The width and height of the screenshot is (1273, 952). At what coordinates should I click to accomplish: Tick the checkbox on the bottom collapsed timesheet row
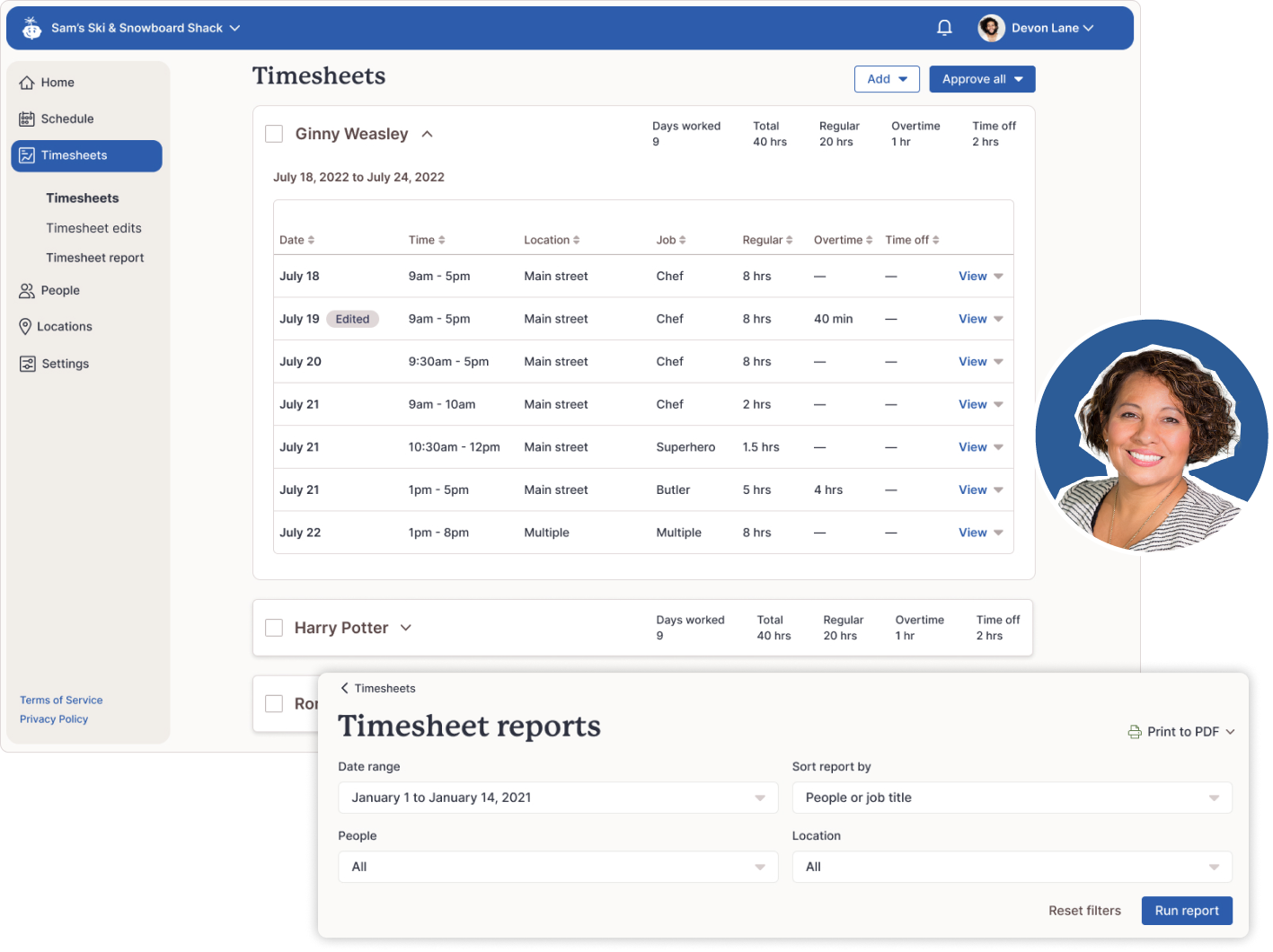click(x=274, y=703)
